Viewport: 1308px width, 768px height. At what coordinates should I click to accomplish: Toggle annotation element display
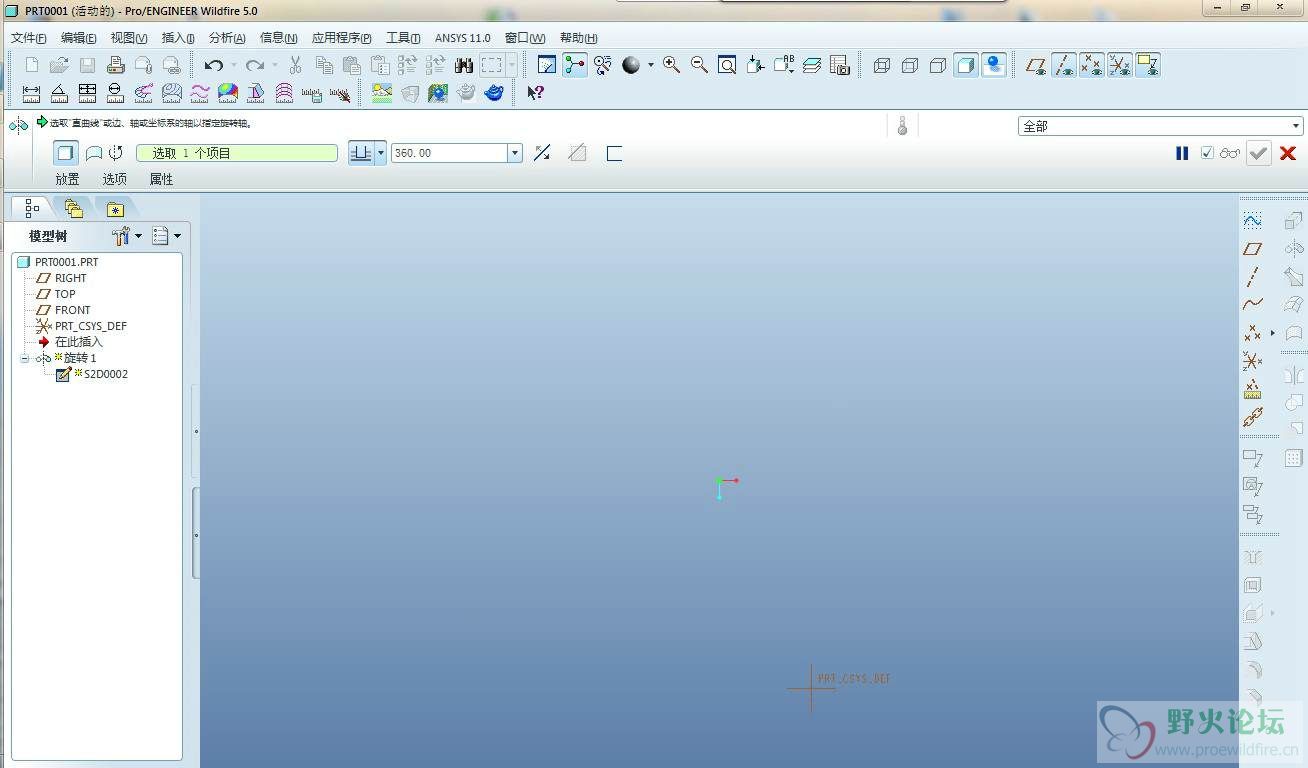point(1148,66)
